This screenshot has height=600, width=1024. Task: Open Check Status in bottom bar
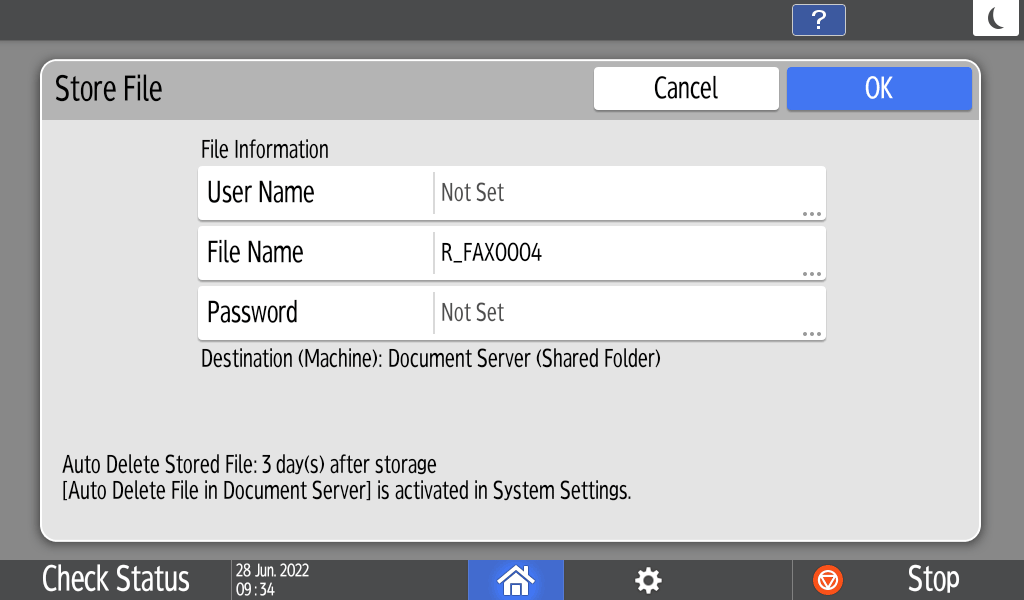click(116, 579)
